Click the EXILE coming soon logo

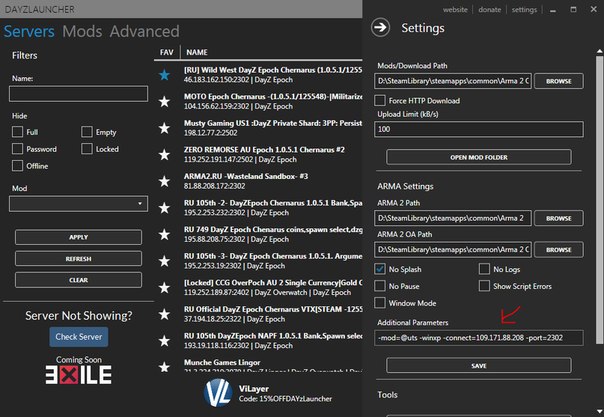coord(79,375)
